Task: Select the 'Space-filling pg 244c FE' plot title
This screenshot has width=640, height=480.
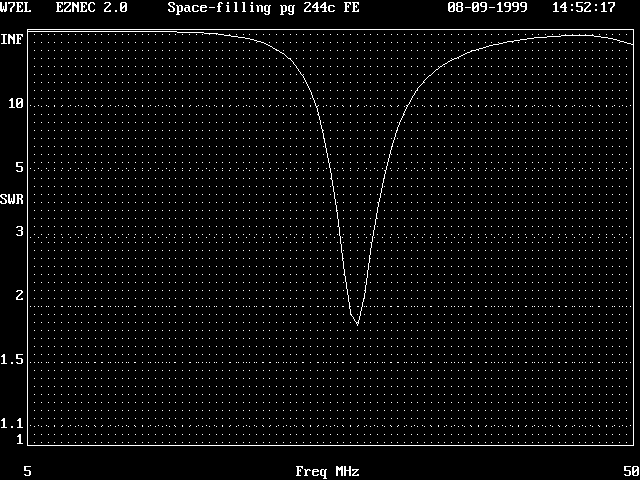Action: pyautogui.click(x=264, y=8)
